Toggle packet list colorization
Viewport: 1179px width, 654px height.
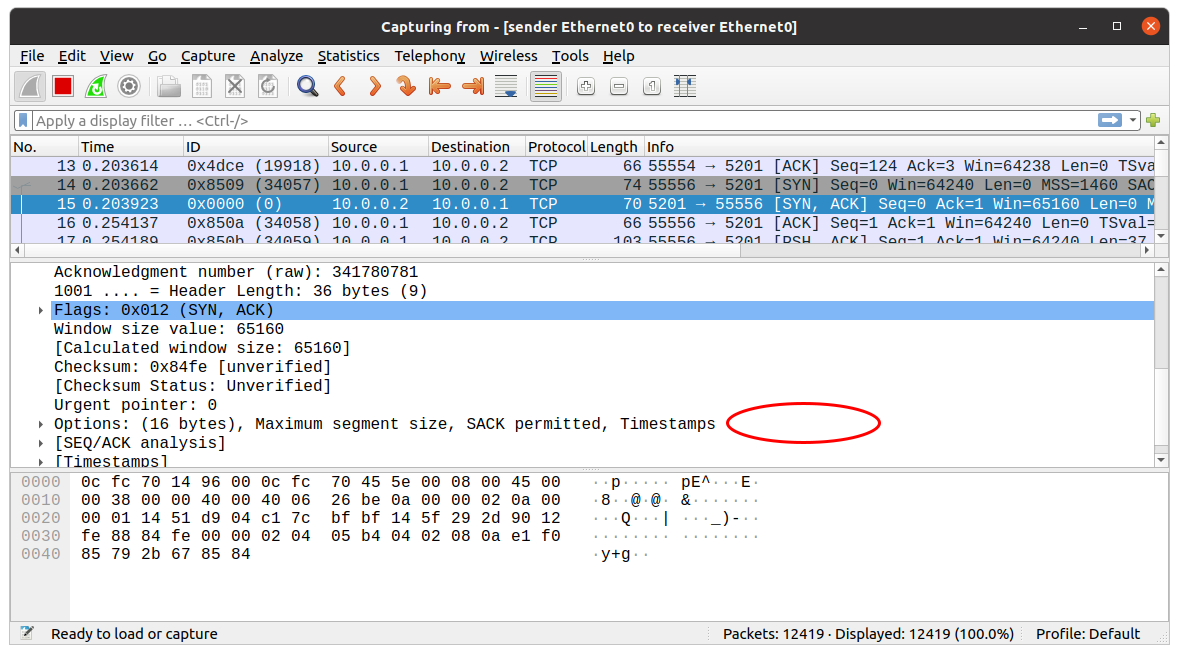545,87
